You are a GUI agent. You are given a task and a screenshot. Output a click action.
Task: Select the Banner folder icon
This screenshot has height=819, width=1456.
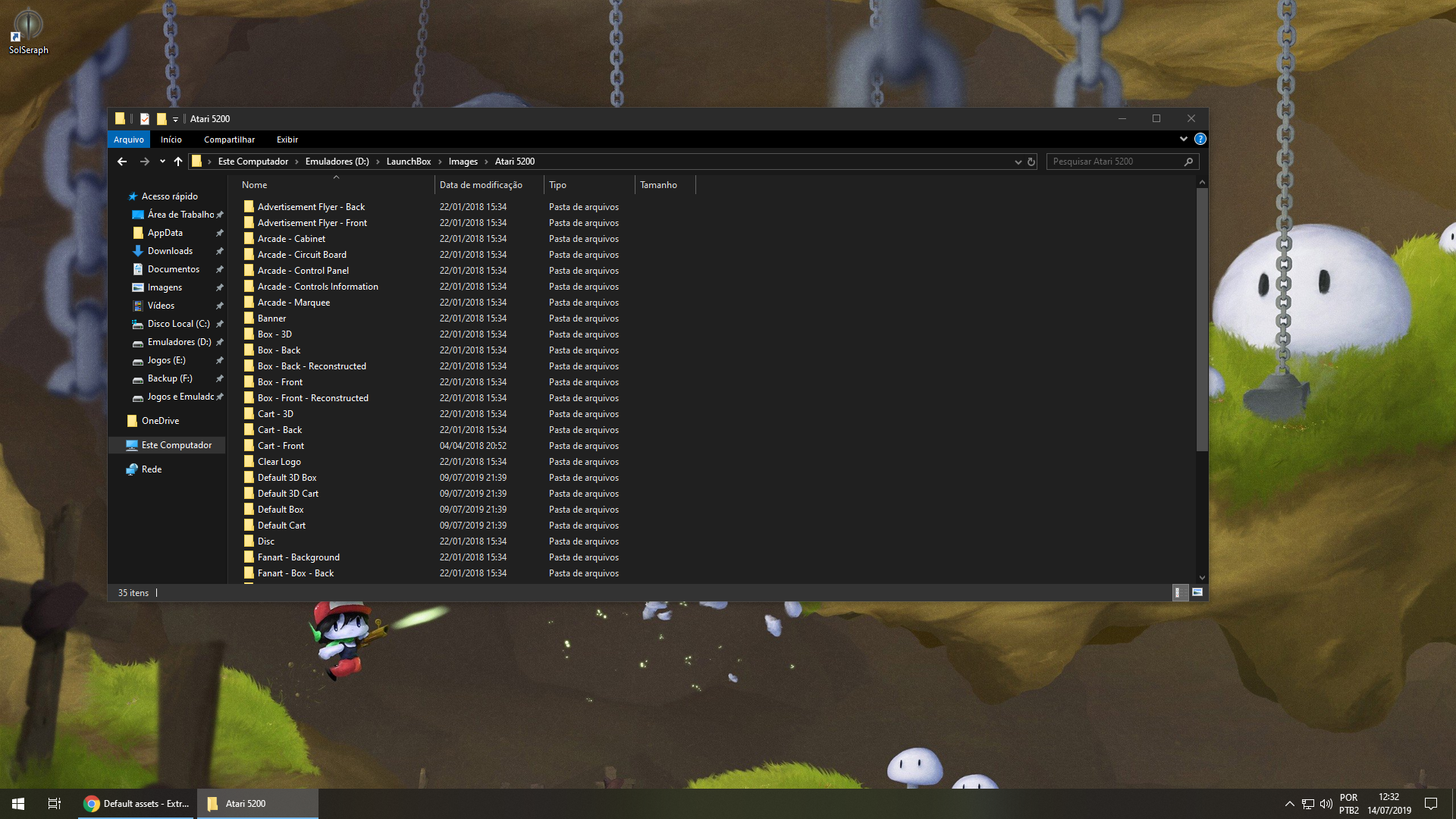pyautogui.click(x=249, y=318)
